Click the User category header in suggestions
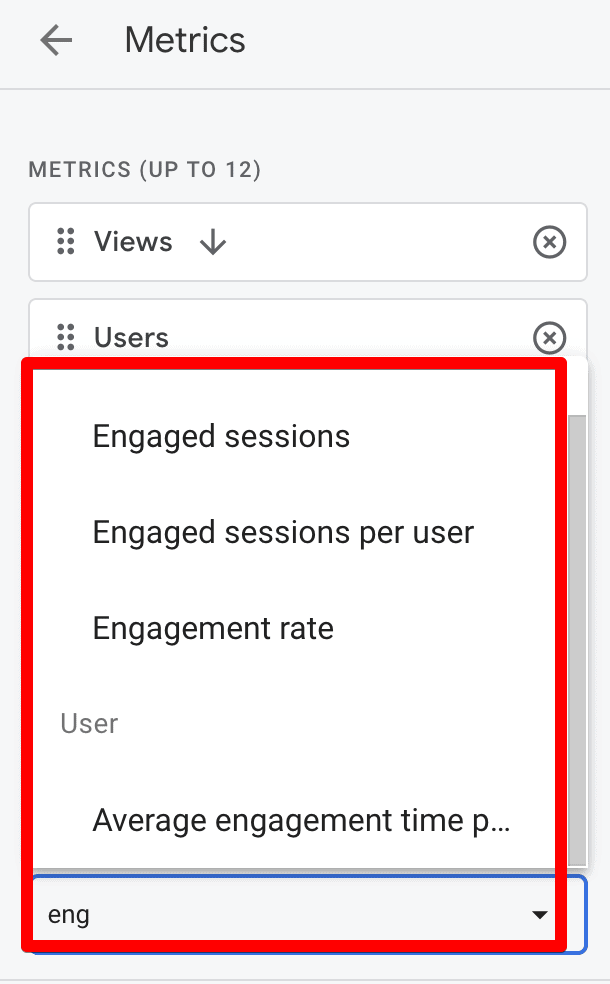The height and width of the screenshot is (984, 610). pyautogui.click(x=89, y=723)
